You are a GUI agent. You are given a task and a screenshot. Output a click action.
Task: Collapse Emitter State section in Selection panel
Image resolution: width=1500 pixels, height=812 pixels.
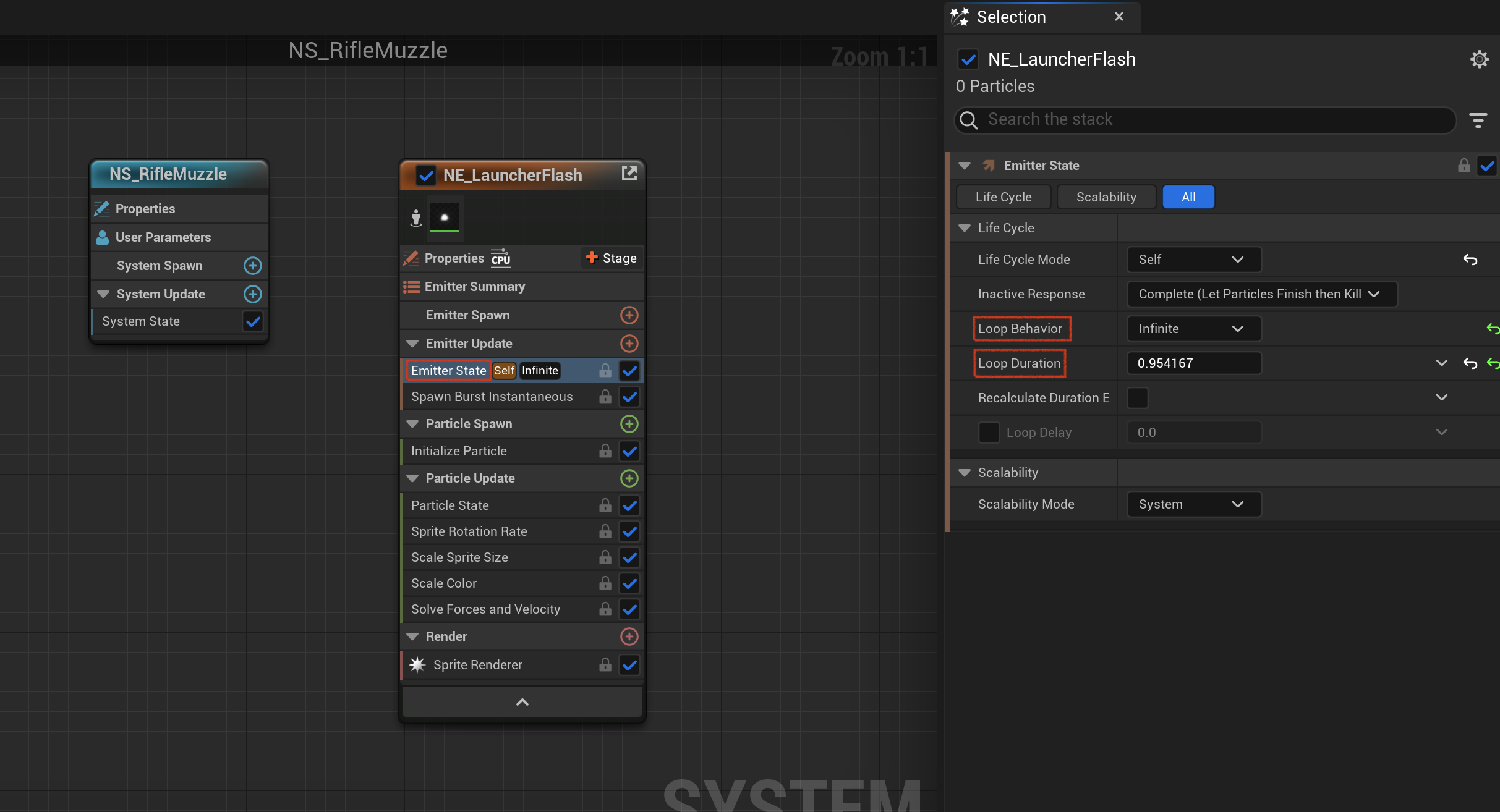[964, 166]
